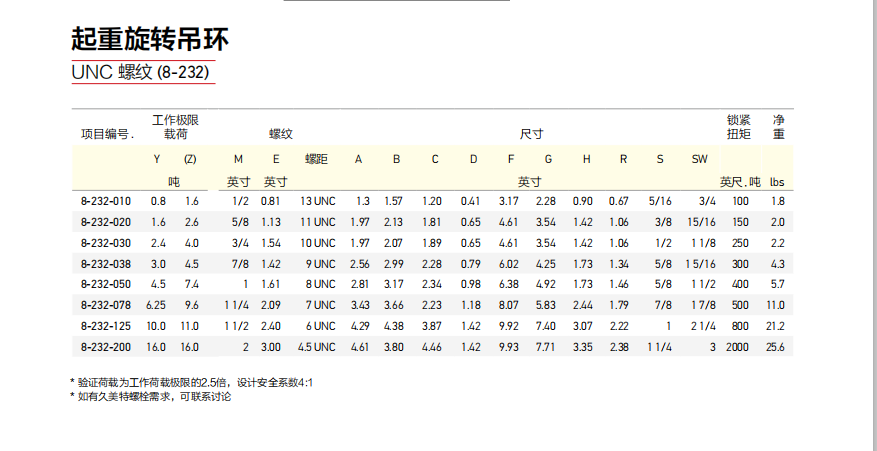Click item number 8-232-078

106,305
